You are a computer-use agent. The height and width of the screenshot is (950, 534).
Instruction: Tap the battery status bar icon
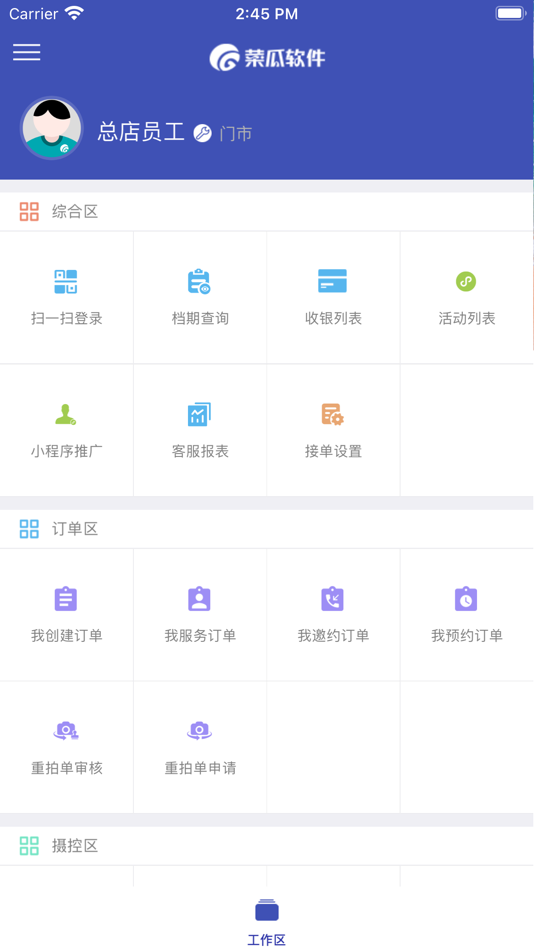pos(510,13)
